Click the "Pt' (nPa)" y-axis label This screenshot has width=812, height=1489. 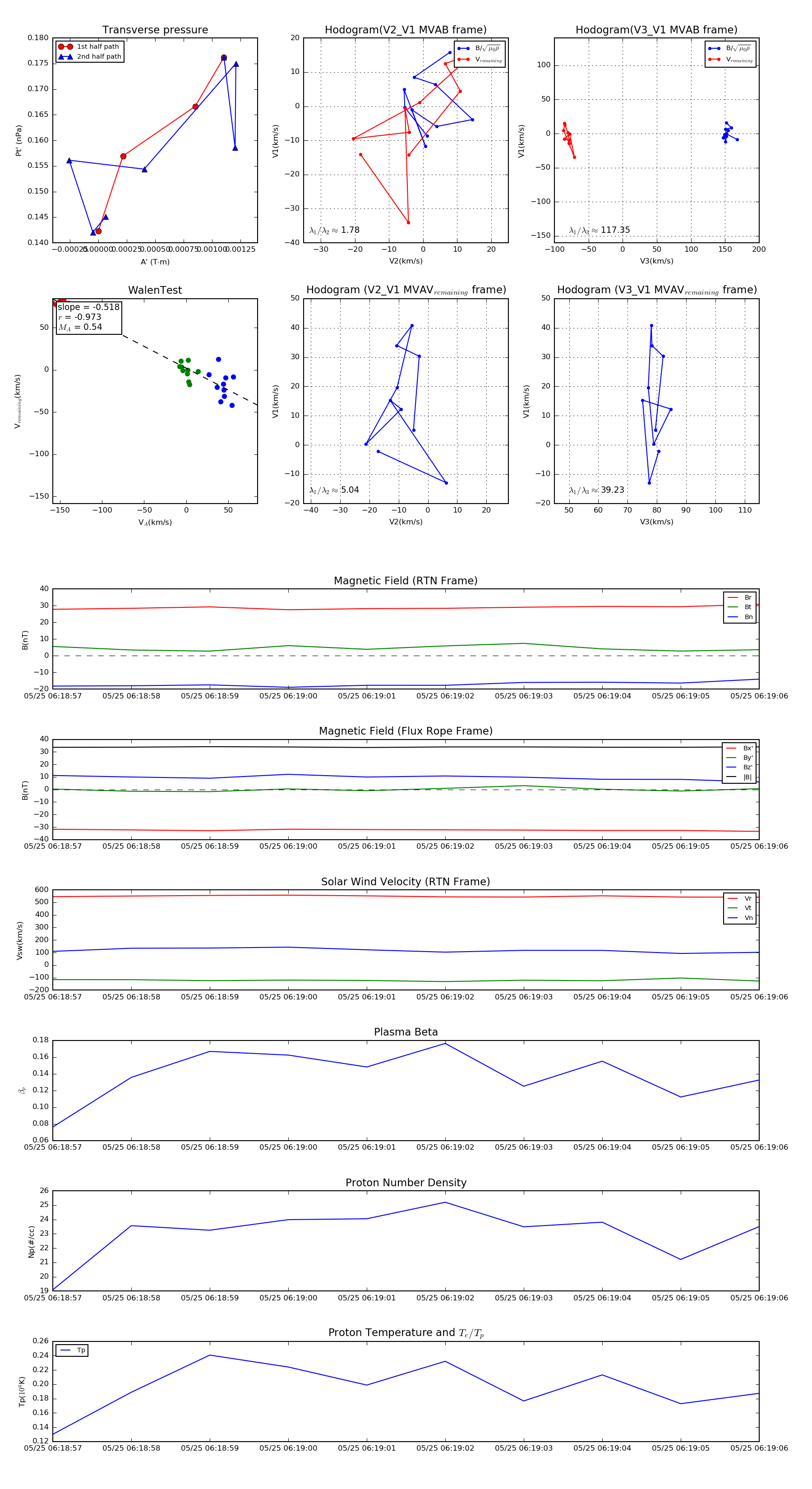[18, 140]
